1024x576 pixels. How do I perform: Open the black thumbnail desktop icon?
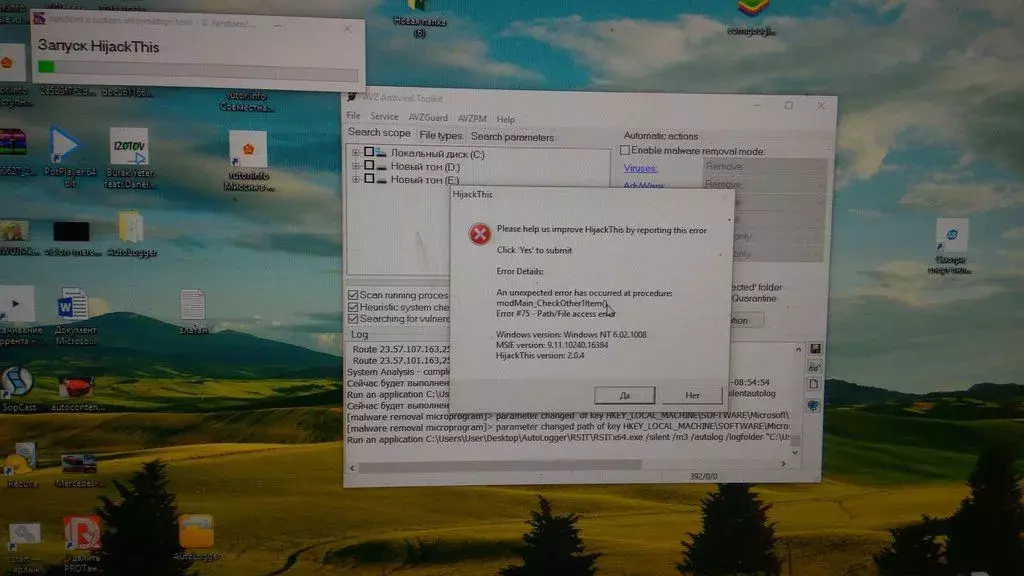click(x=71, y=232)
